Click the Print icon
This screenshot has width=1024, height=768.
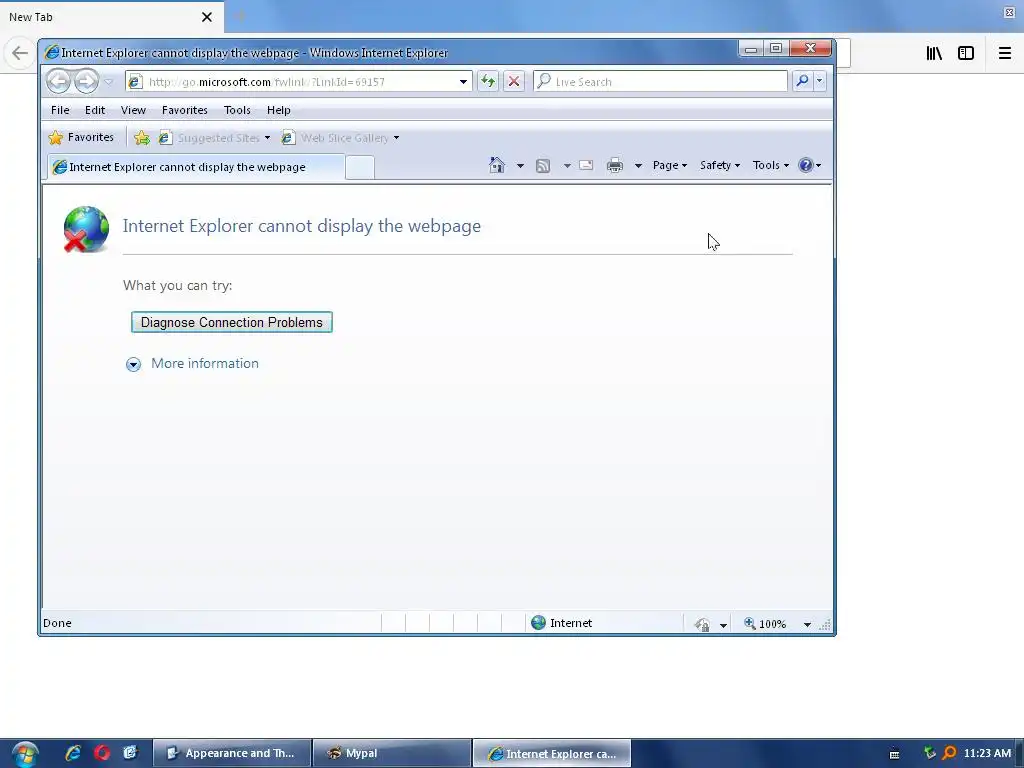coord(615,166)
